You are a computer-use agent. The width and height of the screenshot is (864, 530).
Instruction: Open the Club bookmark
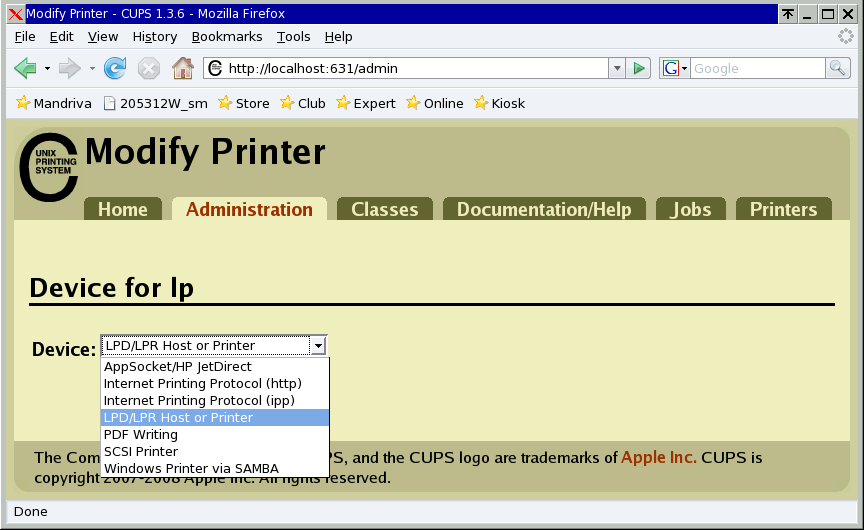tap(303, 103)
